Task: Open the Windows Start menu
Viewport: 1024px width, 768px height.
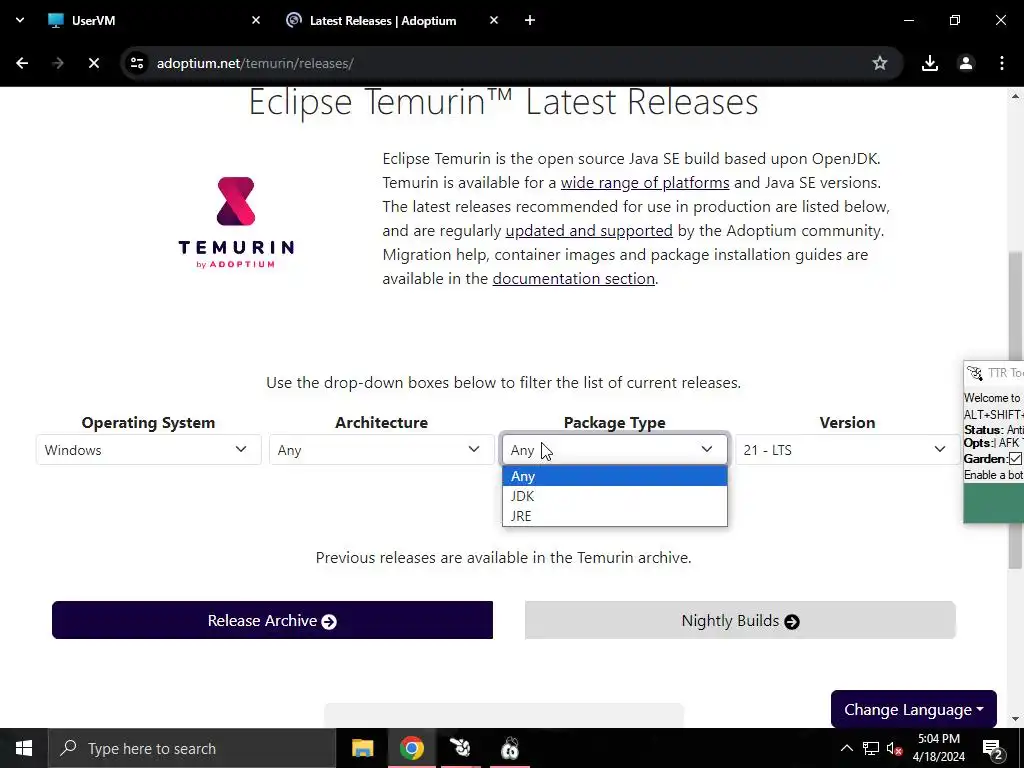Action: click(x=24, y=748)
